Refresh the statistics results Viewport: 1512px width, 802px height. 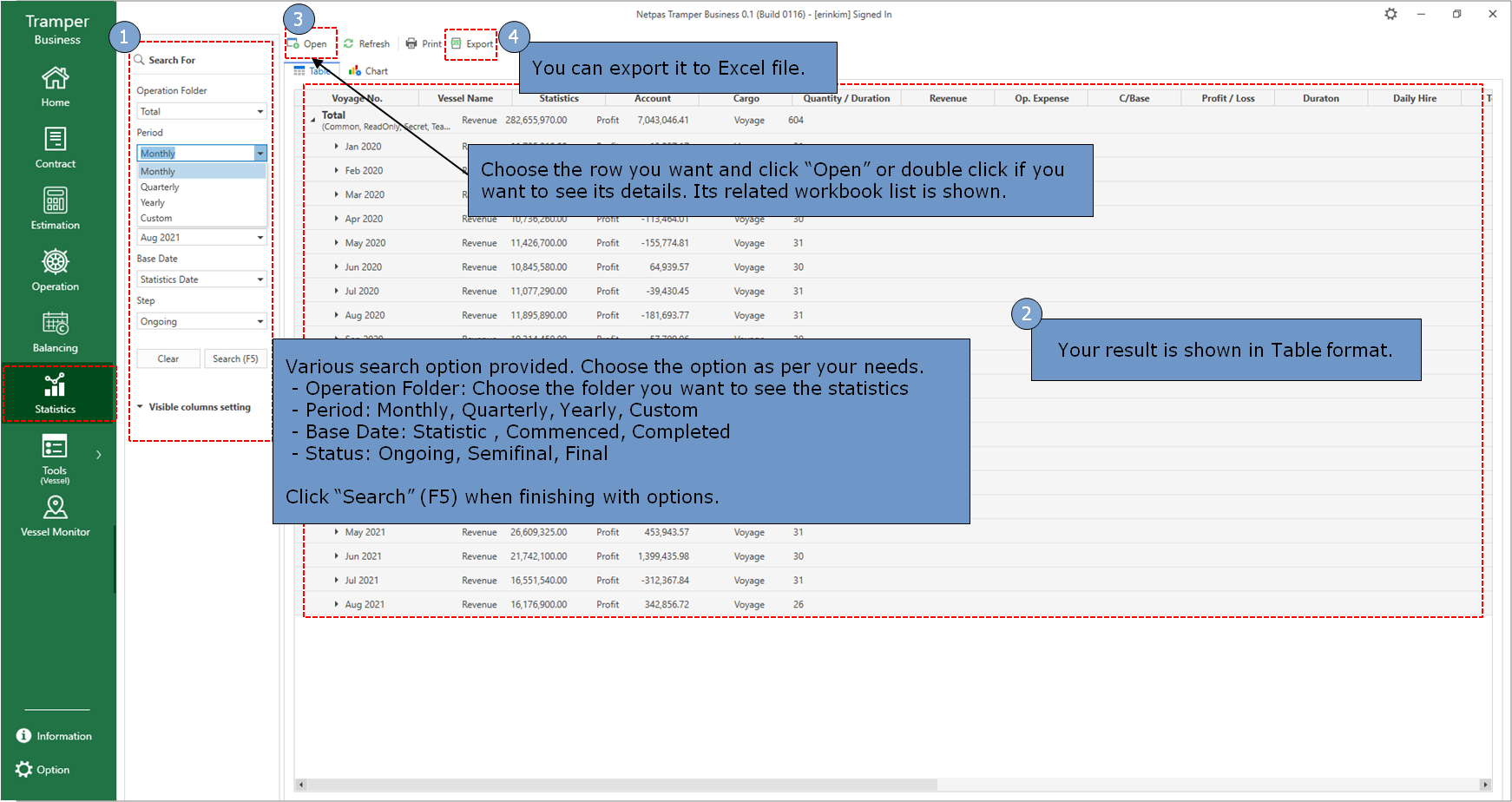(x=366, y=44)
